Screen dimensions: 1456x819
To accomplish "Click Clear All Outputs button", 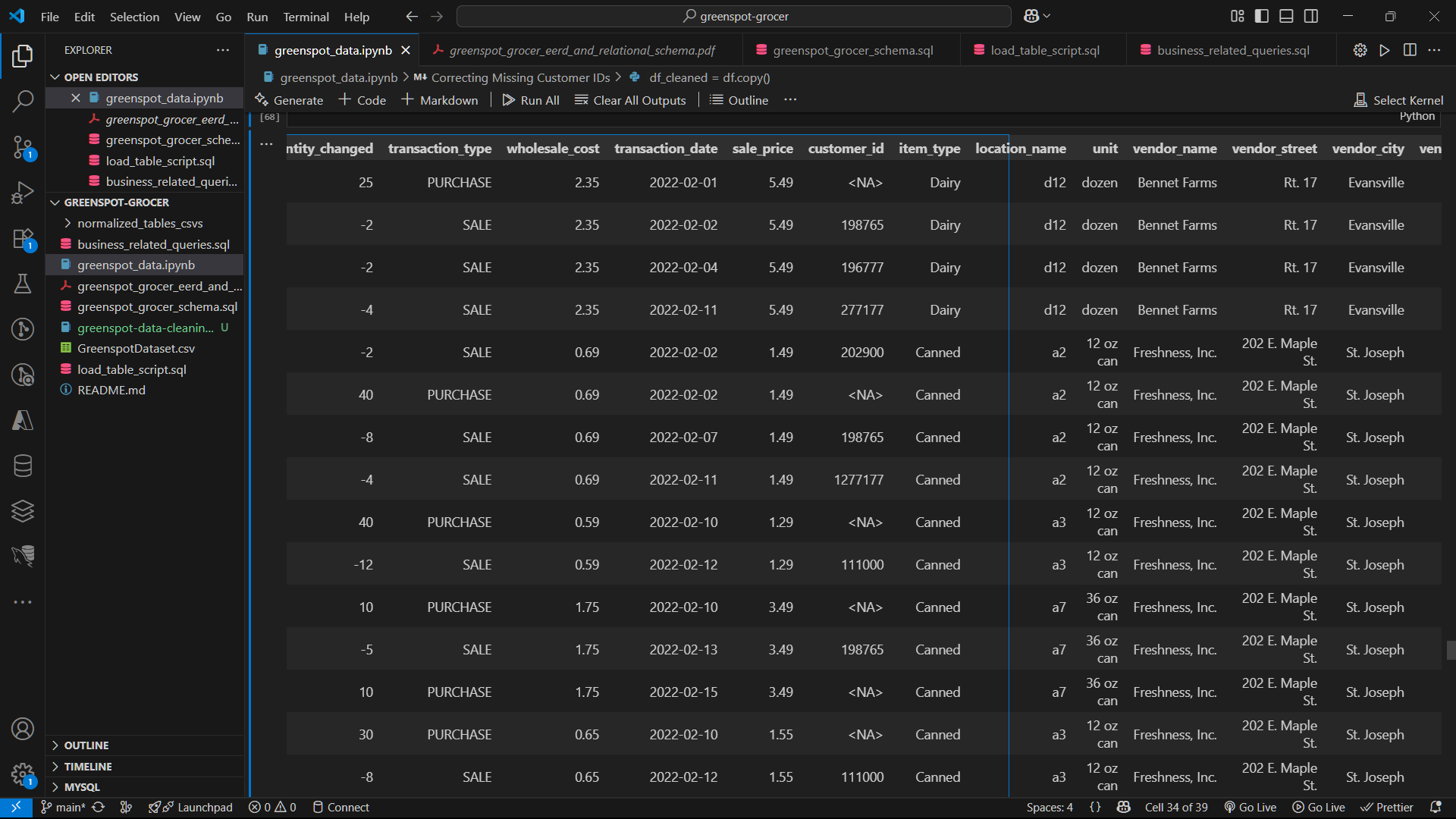I will [630, 100].
